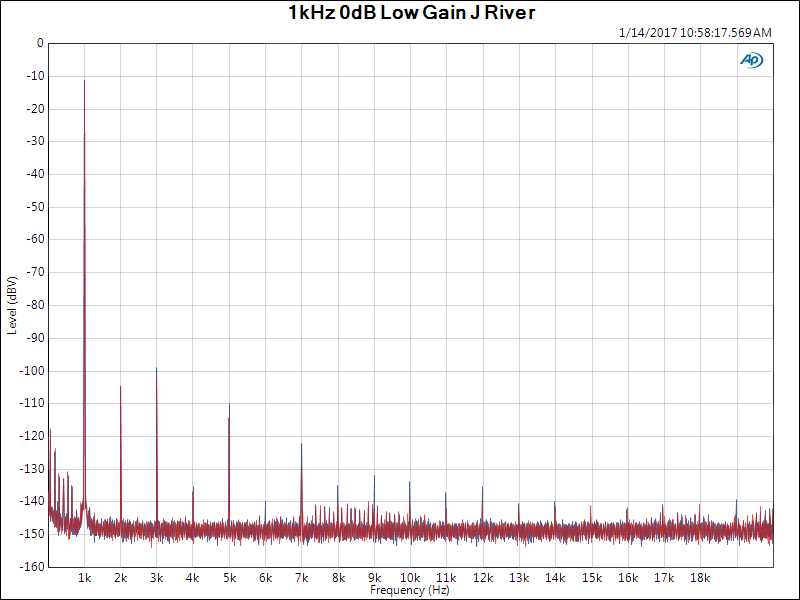Select the "10k" frequency axis label
800x600 pixels.
pyautogui.click(x=410, y=578)
